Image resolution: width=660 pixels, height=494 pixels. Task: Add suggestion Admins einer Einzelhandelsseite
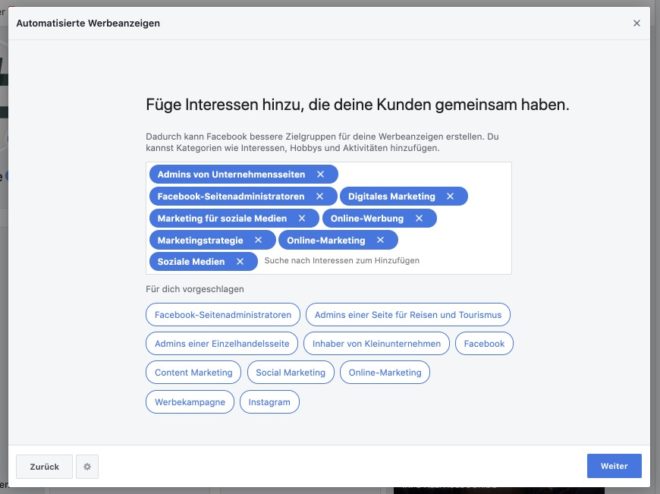click(222, 343)
